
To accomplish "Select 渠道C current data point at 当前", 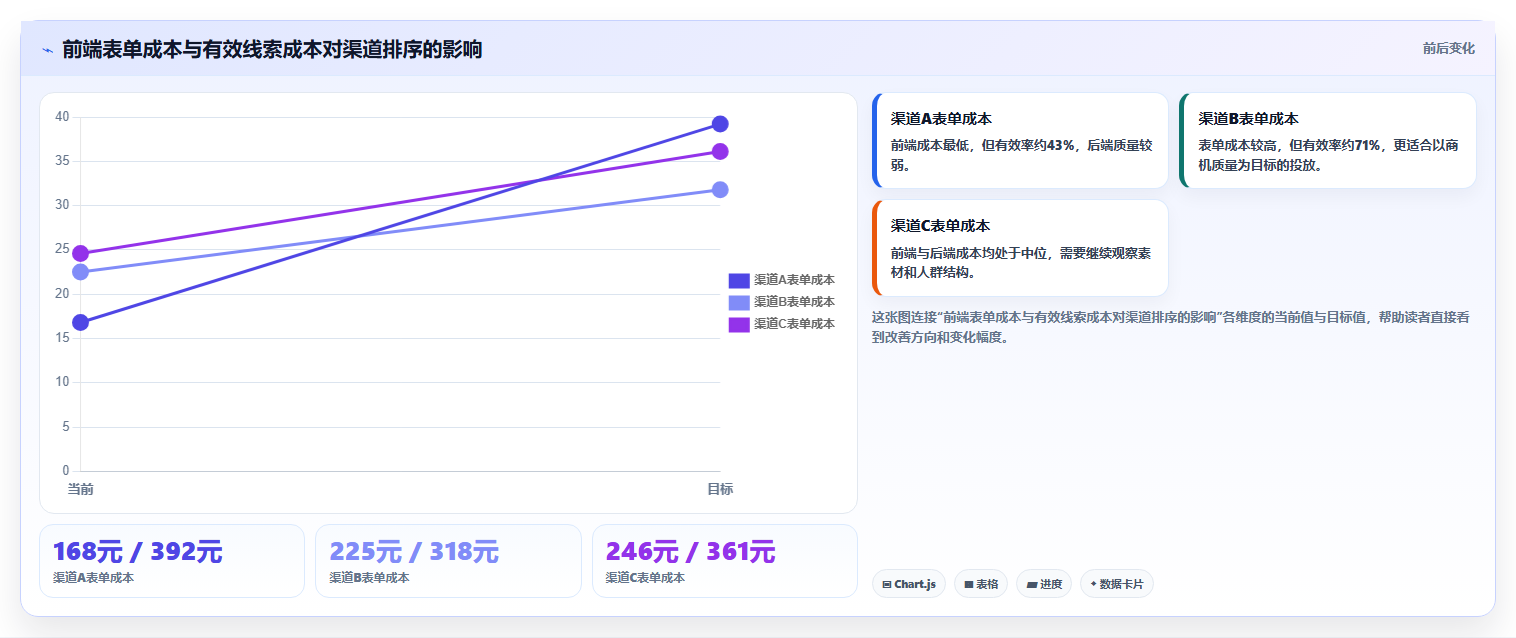I will (81, 253).
